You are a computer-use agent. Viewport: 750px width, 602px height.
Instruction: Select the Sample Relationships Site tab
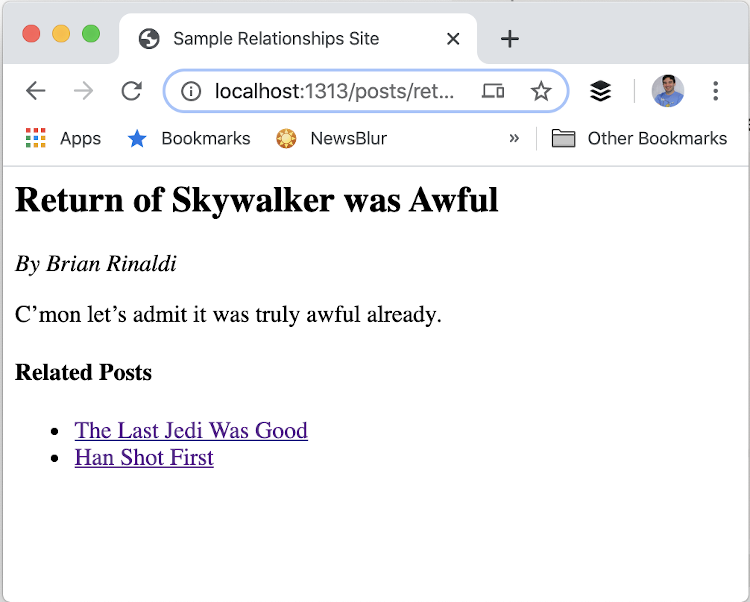pos(298,39)
